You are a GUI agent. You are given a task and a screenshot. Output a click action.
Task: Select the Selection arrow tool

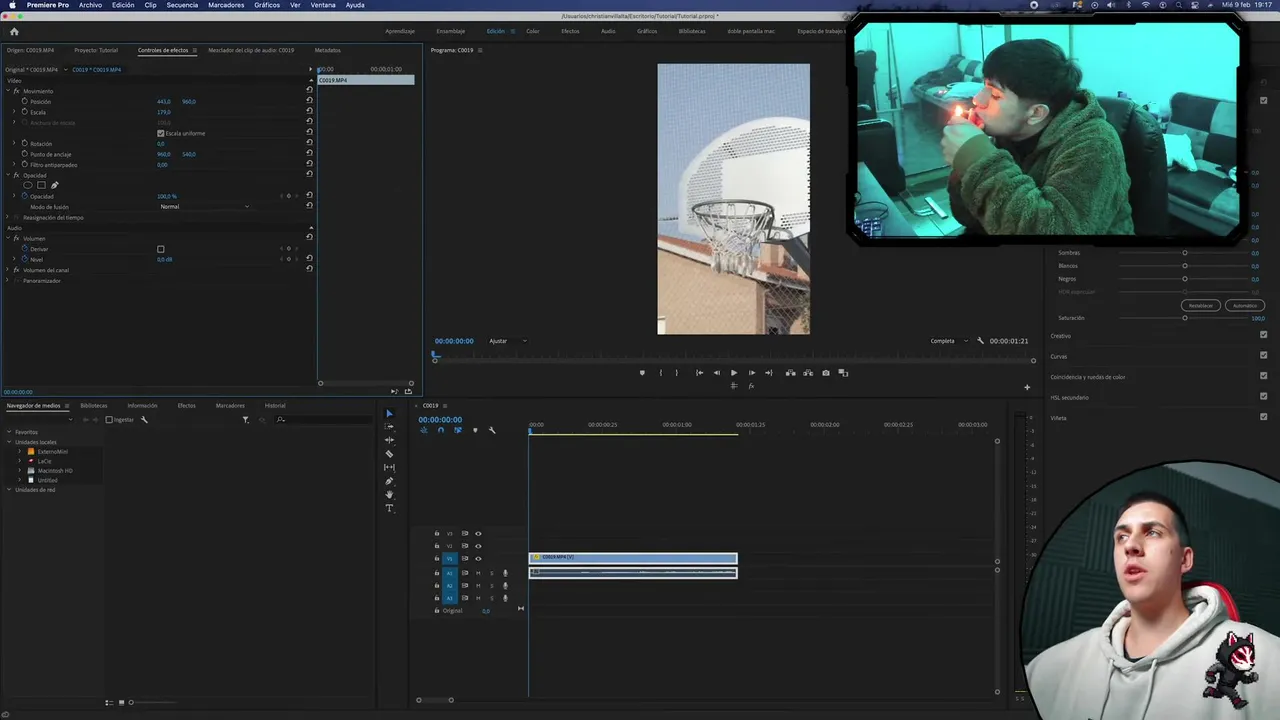pos(390,413)
